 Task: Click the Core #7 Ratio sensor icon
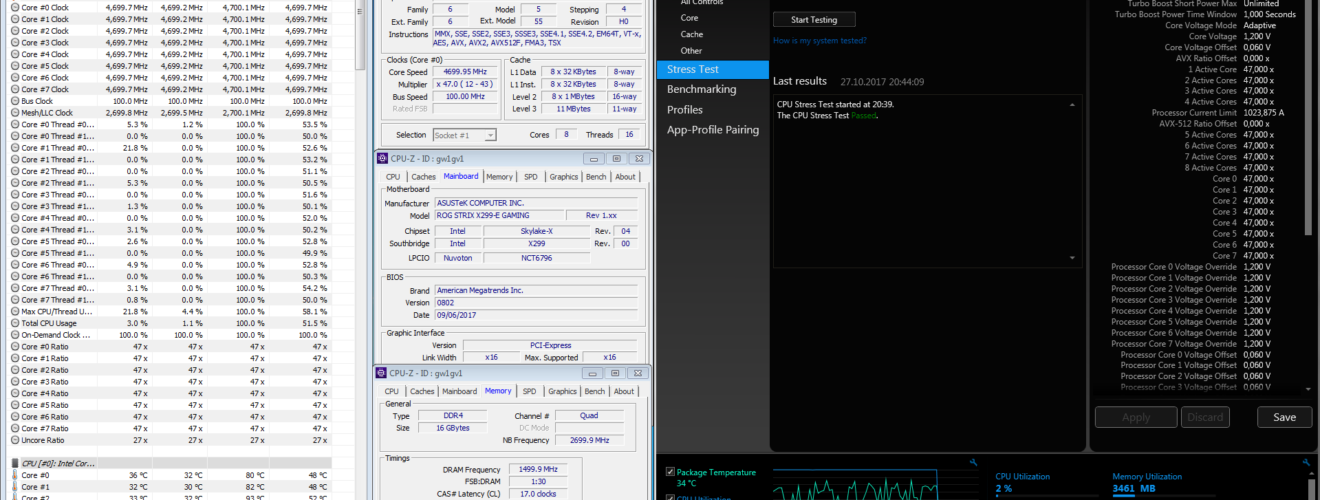pyautogui.click(x=15, y=428)
